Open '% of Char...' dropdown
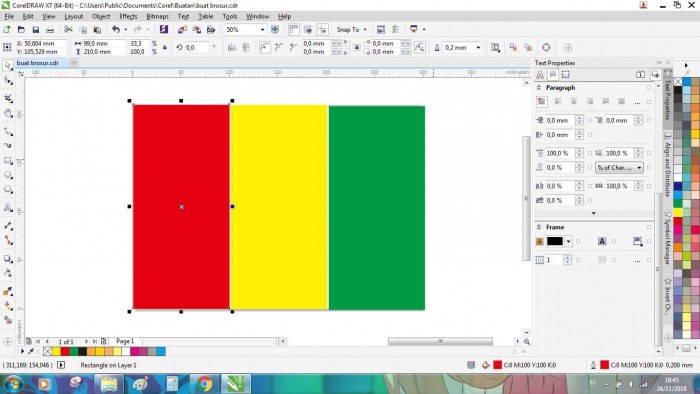This screenshot has width=700, height=394. click(619, 168)
